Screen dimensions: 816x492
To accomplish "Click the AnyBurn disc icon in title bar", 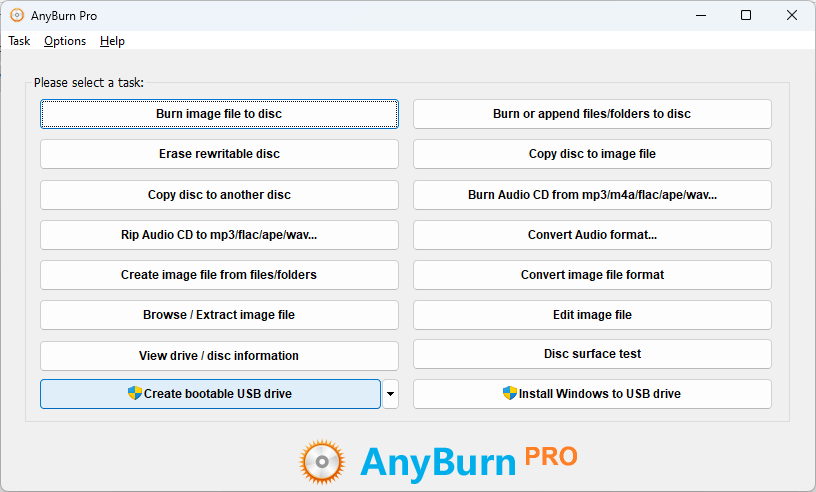I will click(x=17, y=16).
